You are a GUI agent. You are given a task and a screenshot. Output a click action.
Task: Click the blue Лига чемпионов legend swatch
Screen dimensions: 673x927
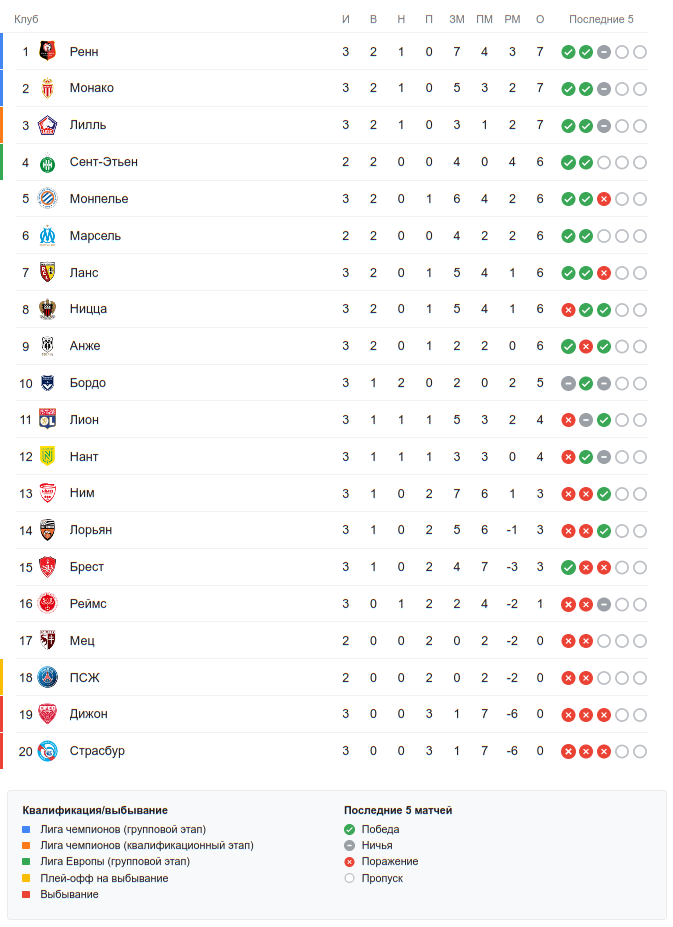(x=27, y=830)
